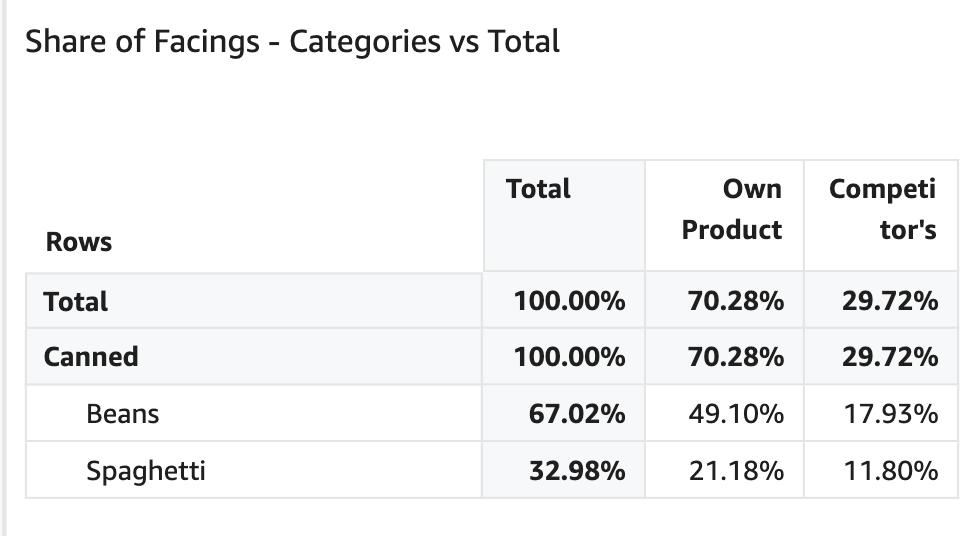
Task: Click the Competitor's value for Canned
Action: coord(889,357)
